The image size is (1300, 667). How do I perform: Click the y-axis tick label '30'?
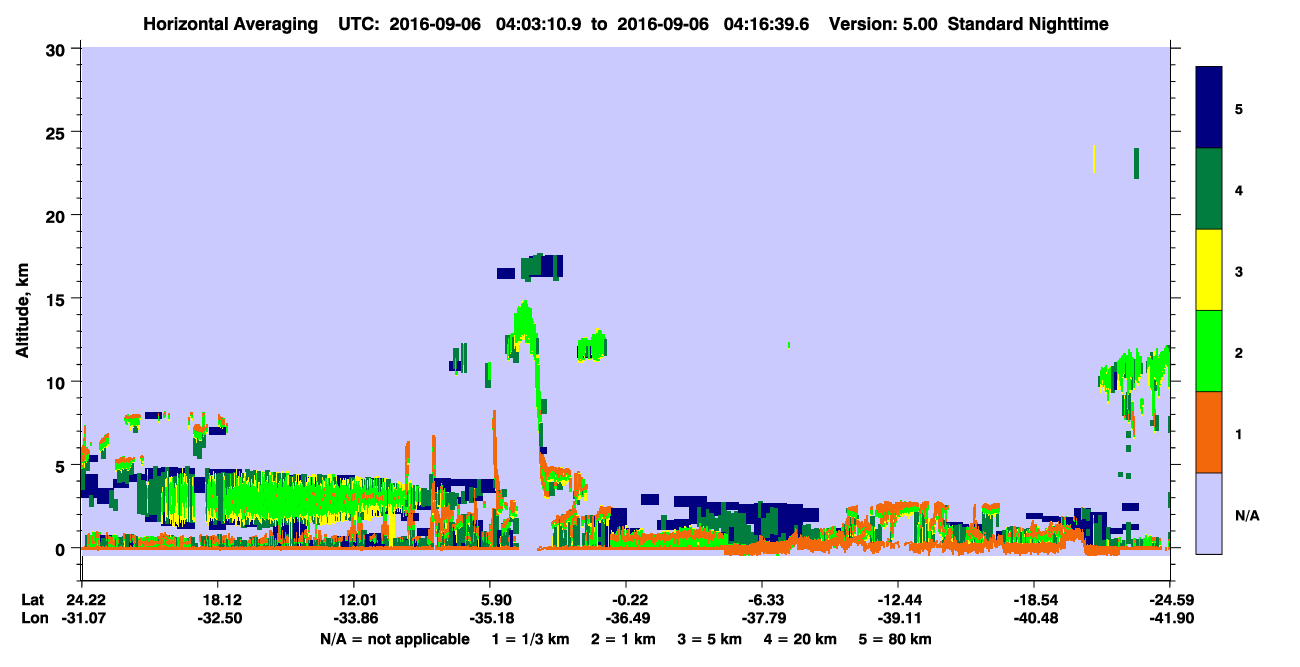(58, 49)
